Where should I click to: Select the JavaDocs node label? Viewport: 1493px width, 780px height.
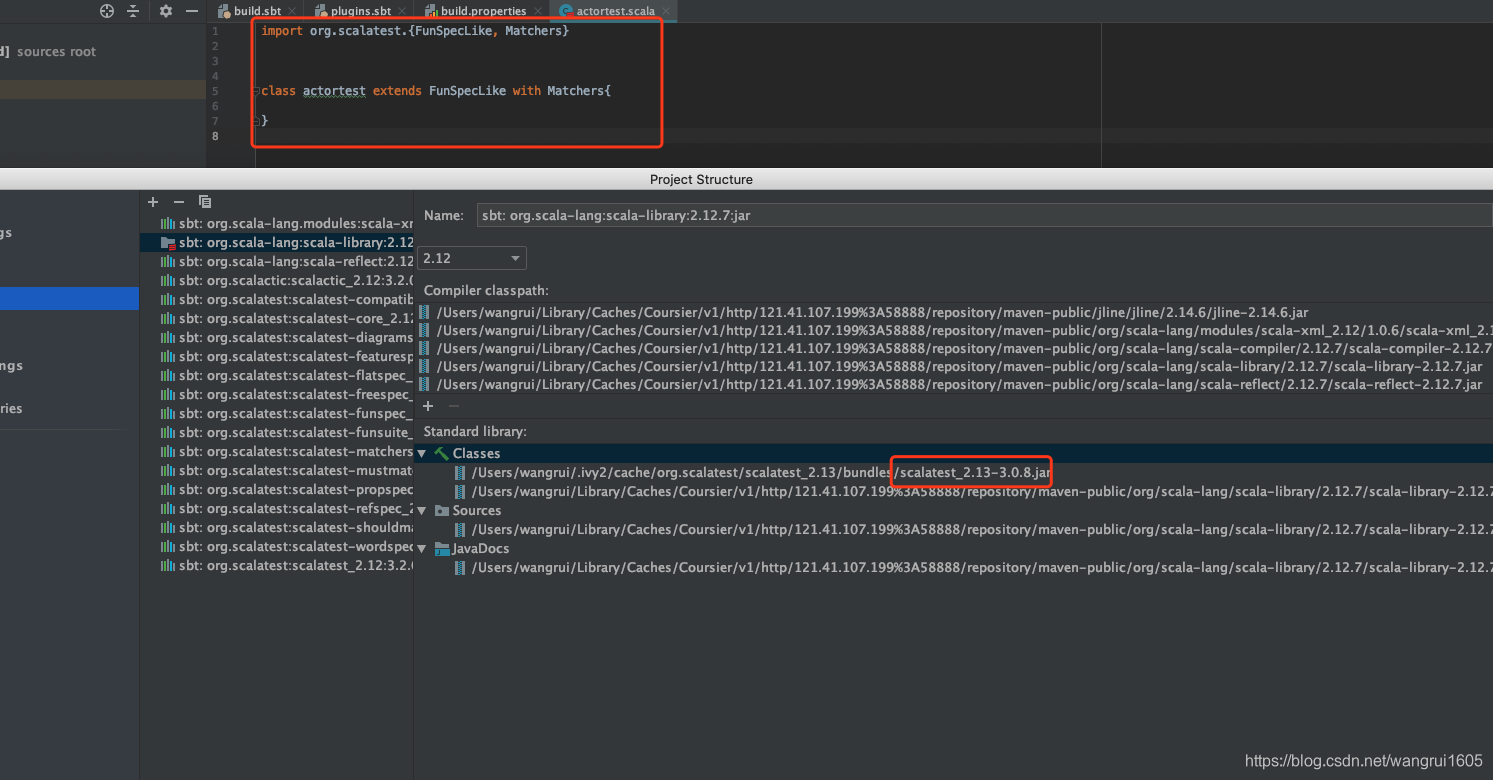tap(481, 549)
